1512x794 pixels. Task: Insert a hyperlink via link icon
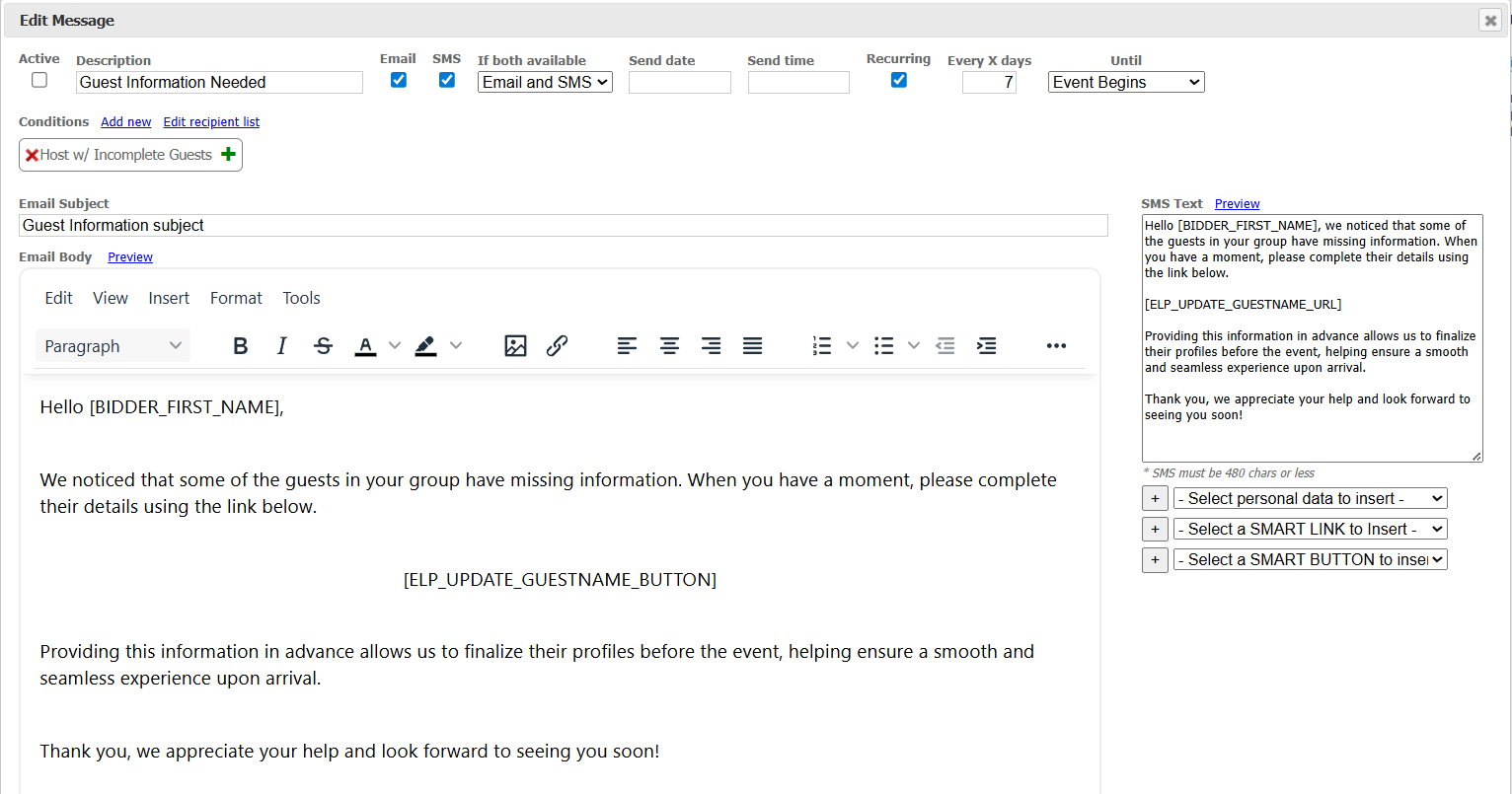[x=557, y=346]
